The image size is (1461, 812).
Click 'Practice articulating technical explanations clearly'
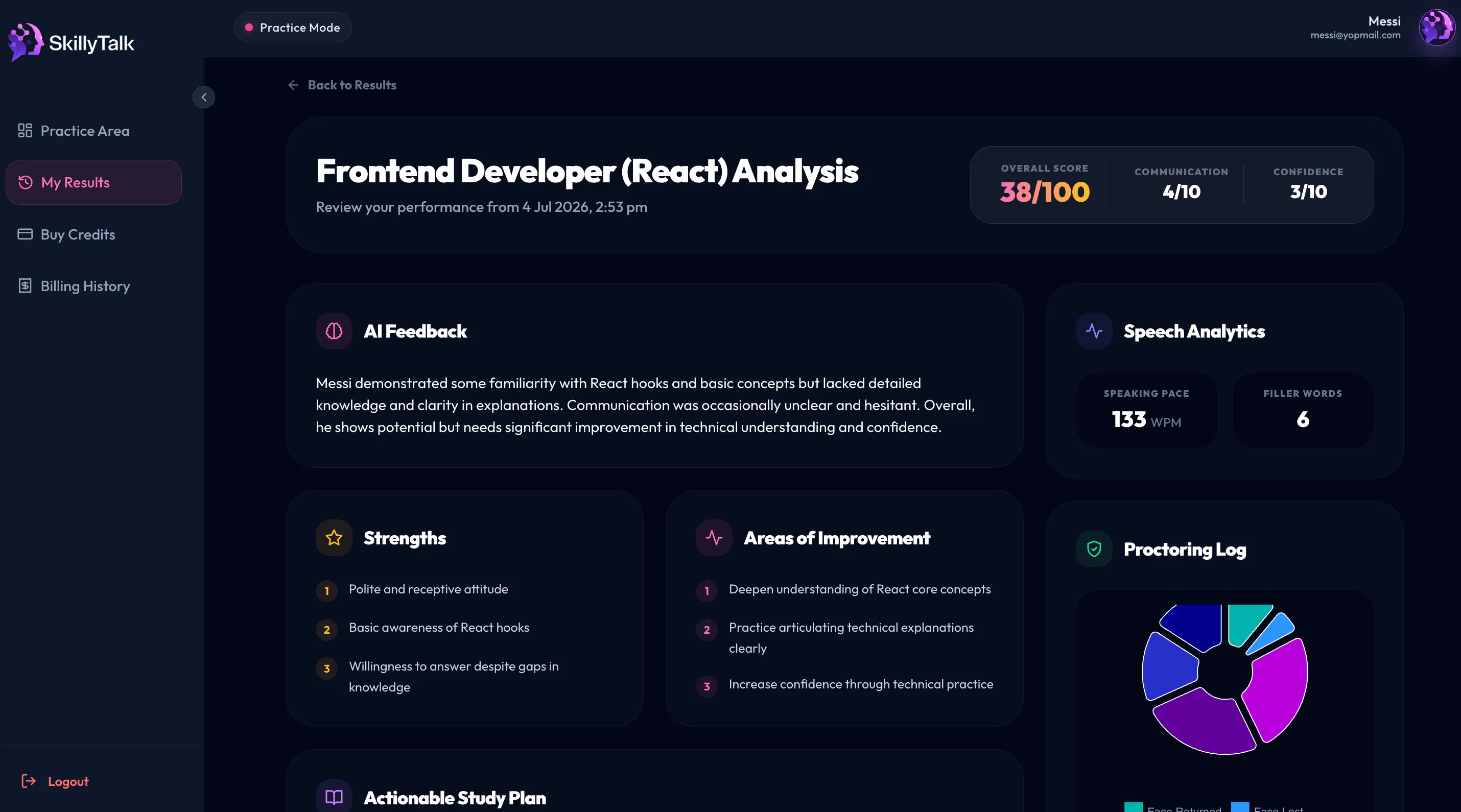(x=851, y=638)
